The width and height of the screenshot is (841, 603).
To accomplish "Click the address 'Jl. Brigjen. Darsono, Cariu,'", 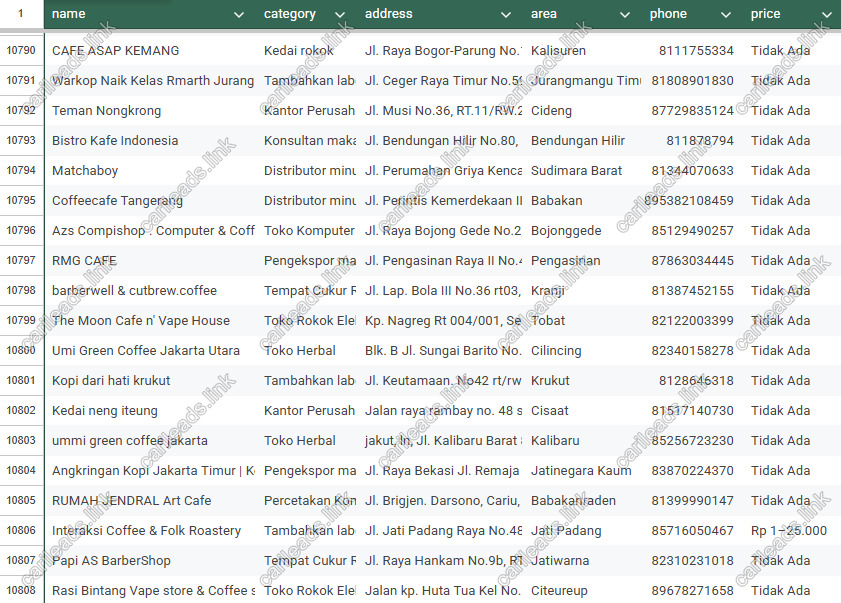I will (x=442, y=501).
